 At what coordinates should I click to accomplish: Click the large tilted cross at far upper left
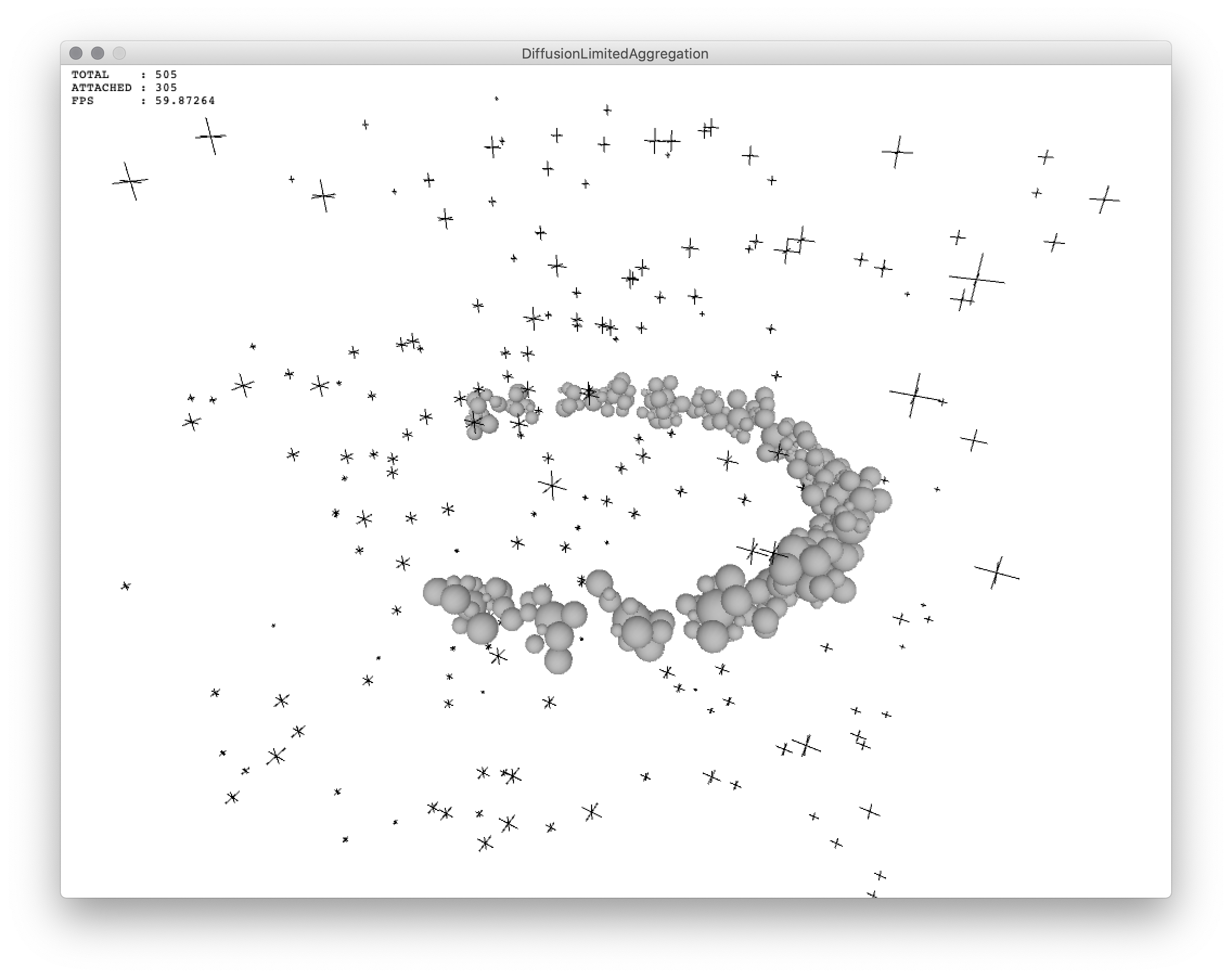tap(130, 181)
